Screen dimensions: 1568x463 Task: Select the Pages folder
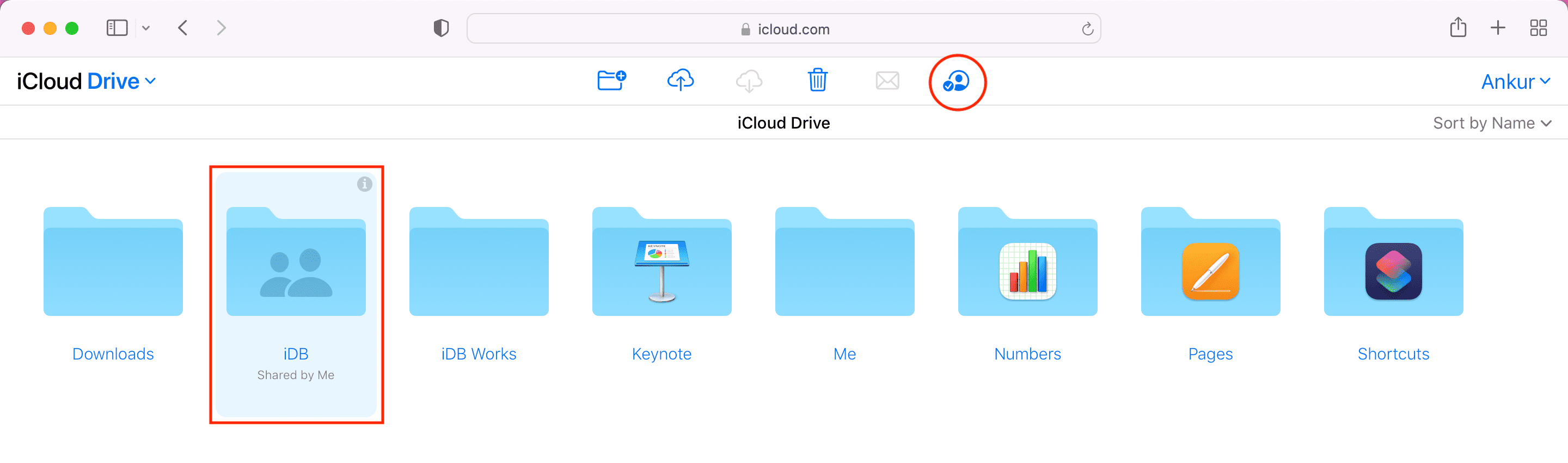pos(1211,261)
